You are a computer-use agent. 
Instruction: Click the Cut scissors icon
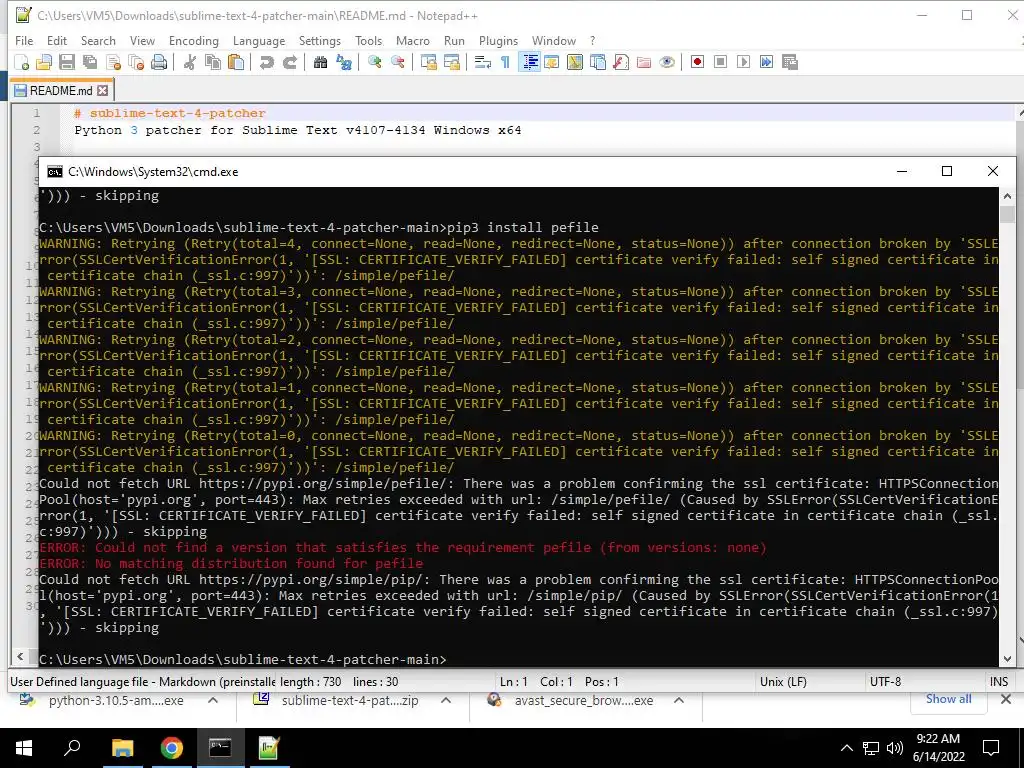pos(189,62)
